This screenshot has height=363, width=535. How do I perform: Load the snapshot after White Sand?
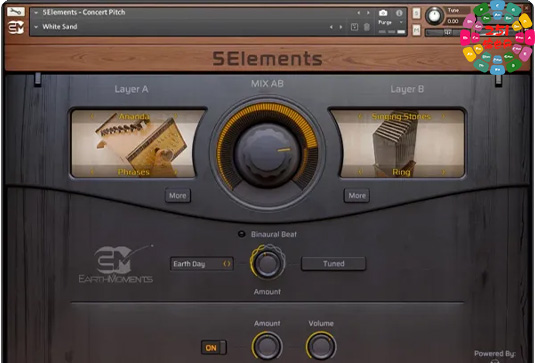coord(341,27)
